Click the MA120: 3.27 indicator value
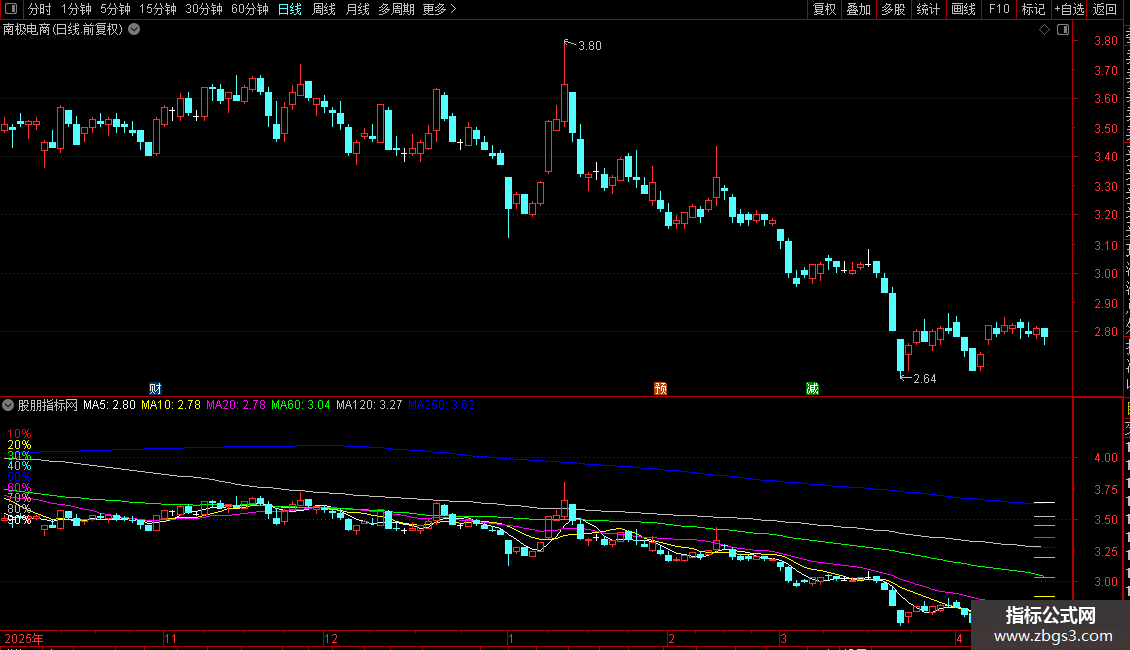Screen dimensions: 1130x650 [369, 405]
